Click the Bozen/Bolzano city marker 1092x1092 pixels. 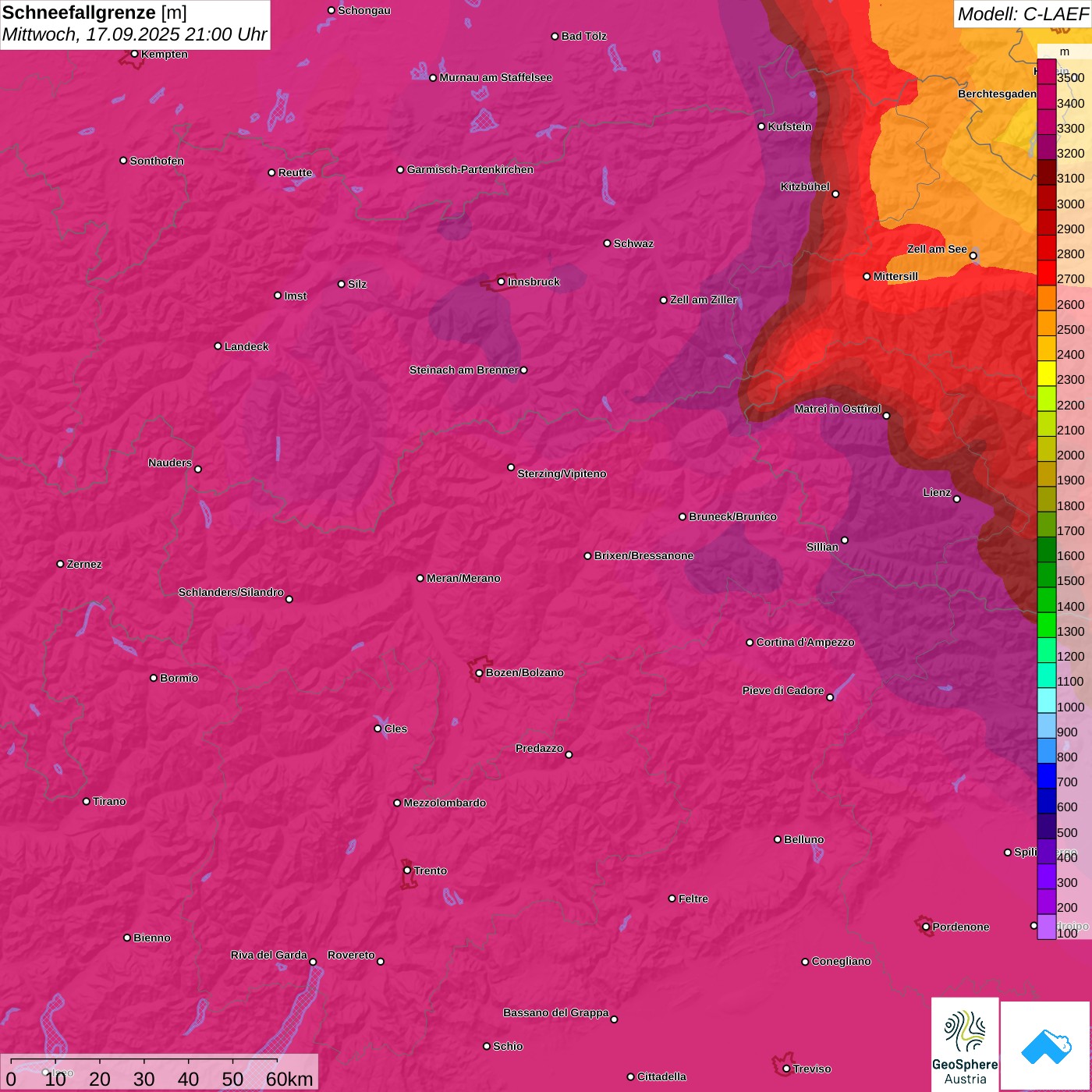coord(479,672)
